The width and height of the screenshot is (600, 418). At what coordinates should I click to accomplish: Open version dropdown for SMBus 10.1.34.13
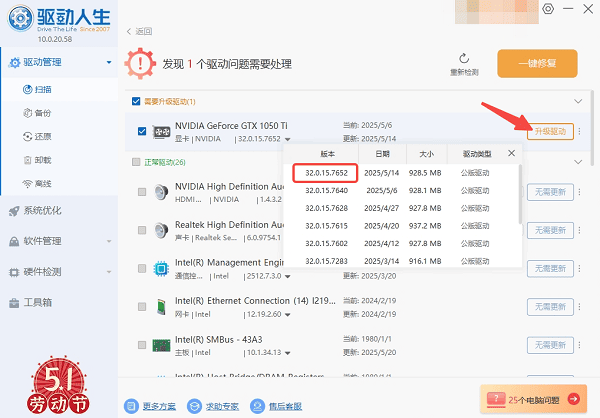point(288,353)
